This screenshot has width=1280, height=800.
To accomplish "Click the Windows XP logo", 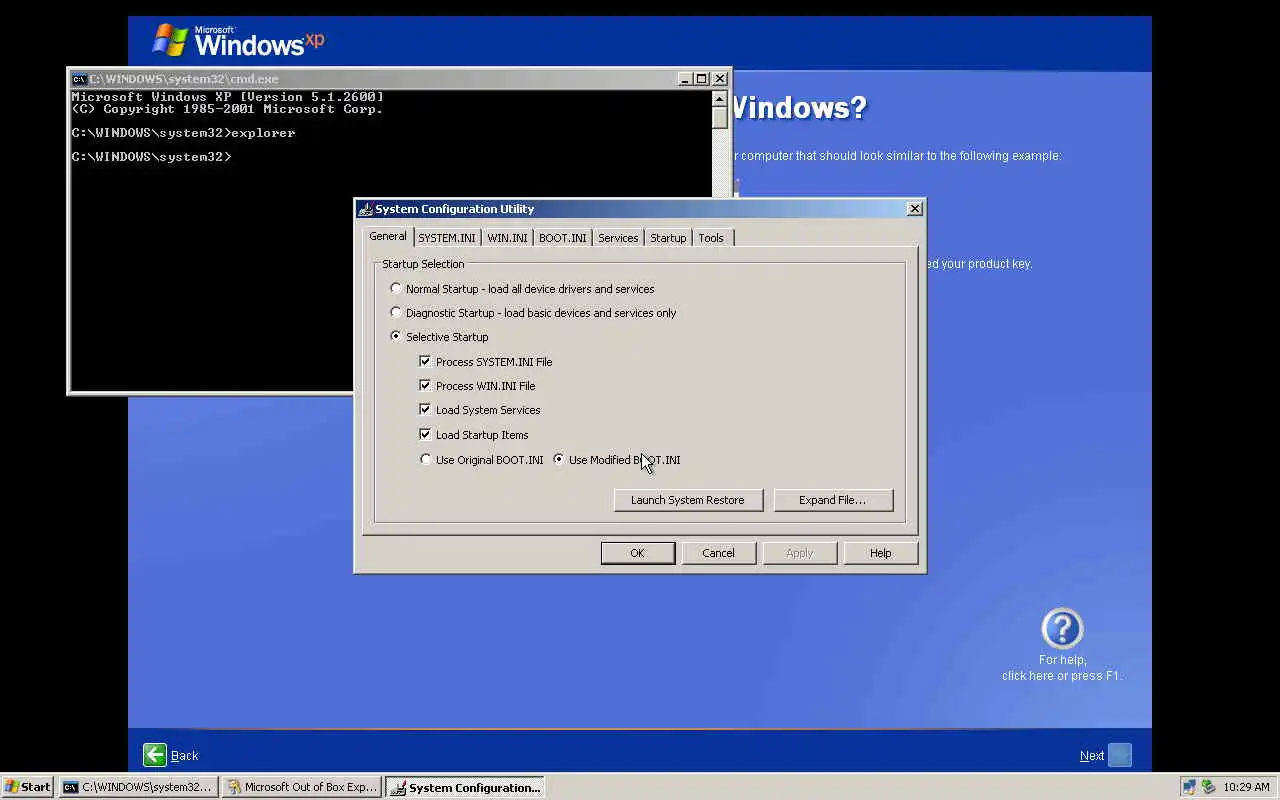I will point(238,40).
